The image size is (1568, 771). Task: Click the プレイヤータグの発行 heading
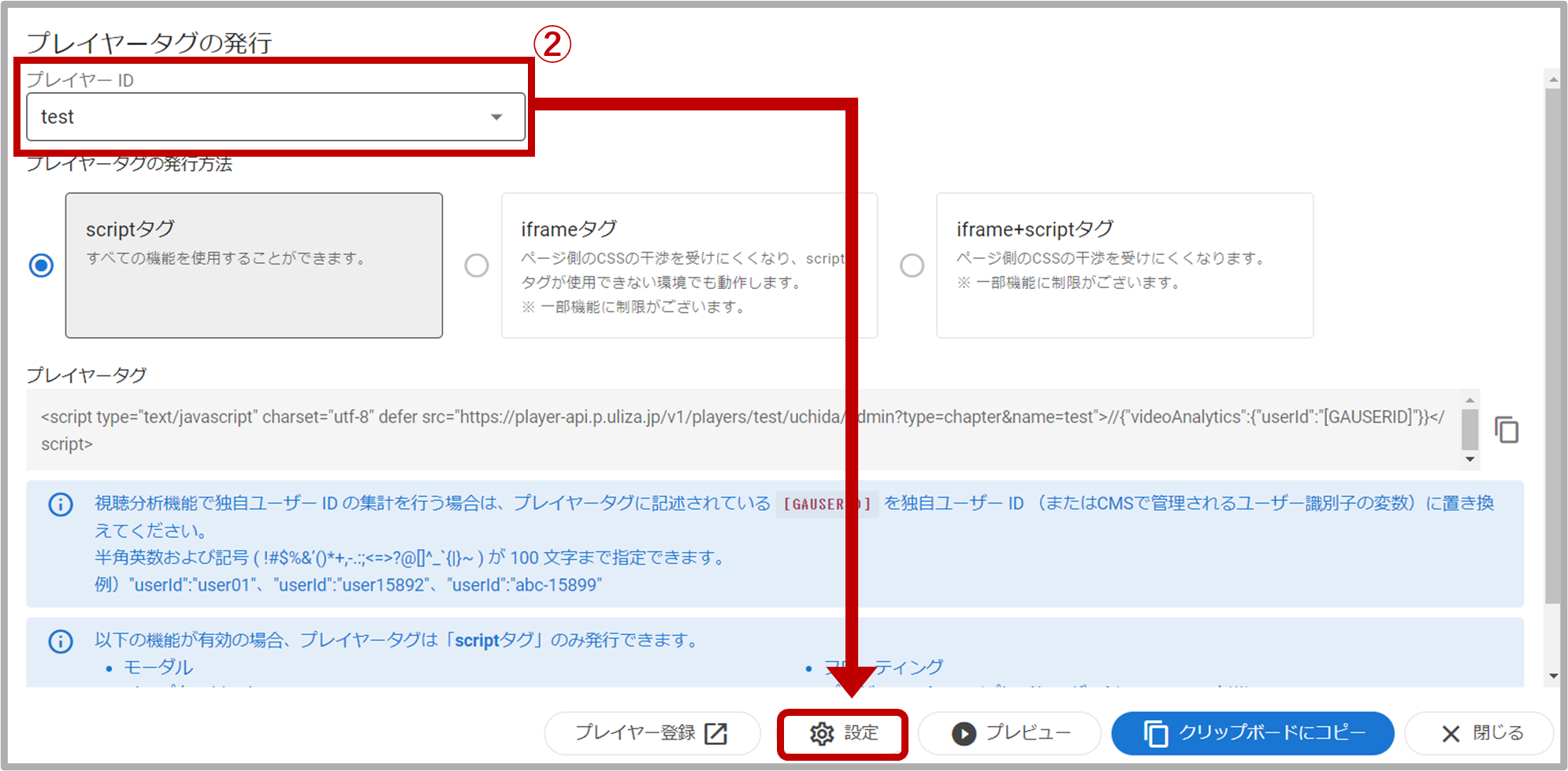pos(150,43)
